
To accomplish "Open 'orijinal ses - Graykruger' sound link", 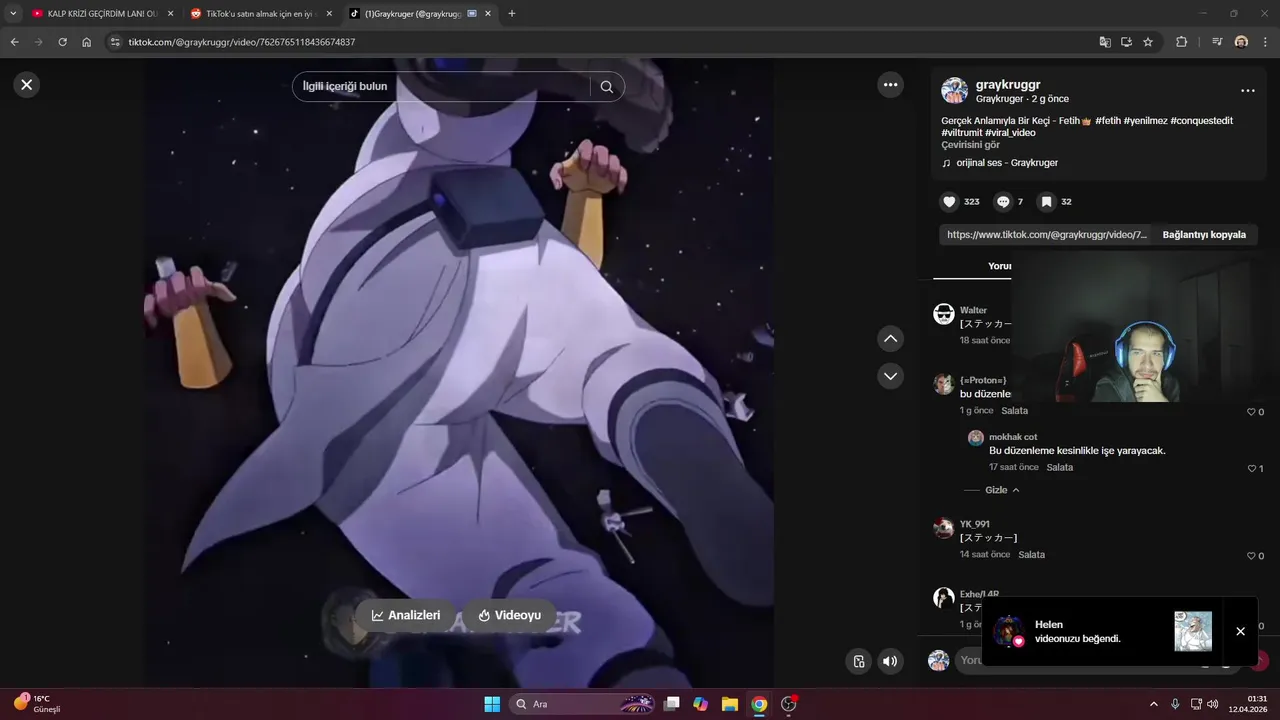I will click(x=1007, y=163).
